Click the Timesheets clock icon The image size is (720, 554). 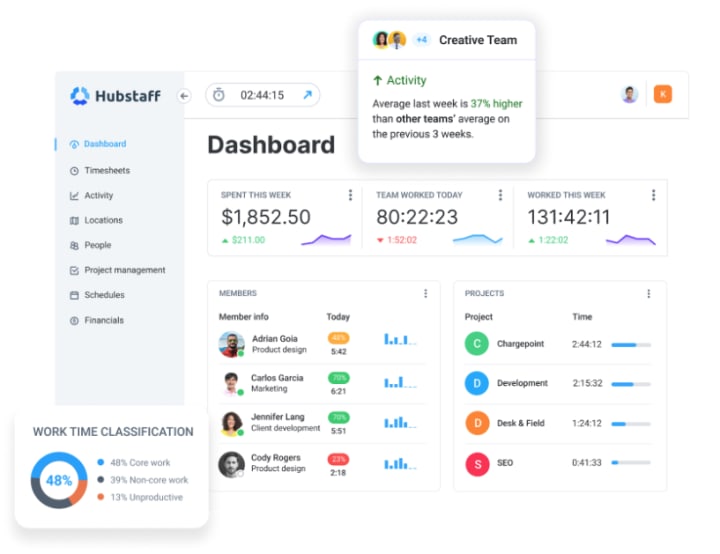tap(74, 171)
